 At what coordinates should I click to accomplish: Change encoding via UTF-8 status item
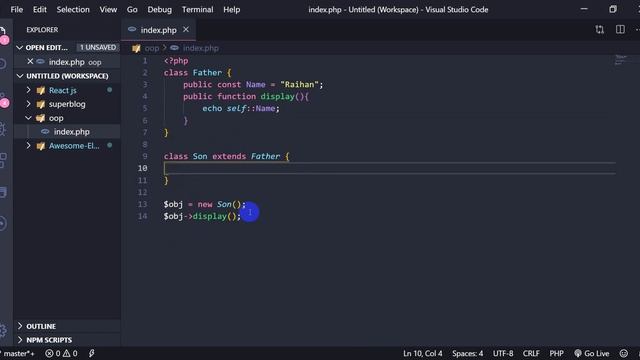click(503, 353)
